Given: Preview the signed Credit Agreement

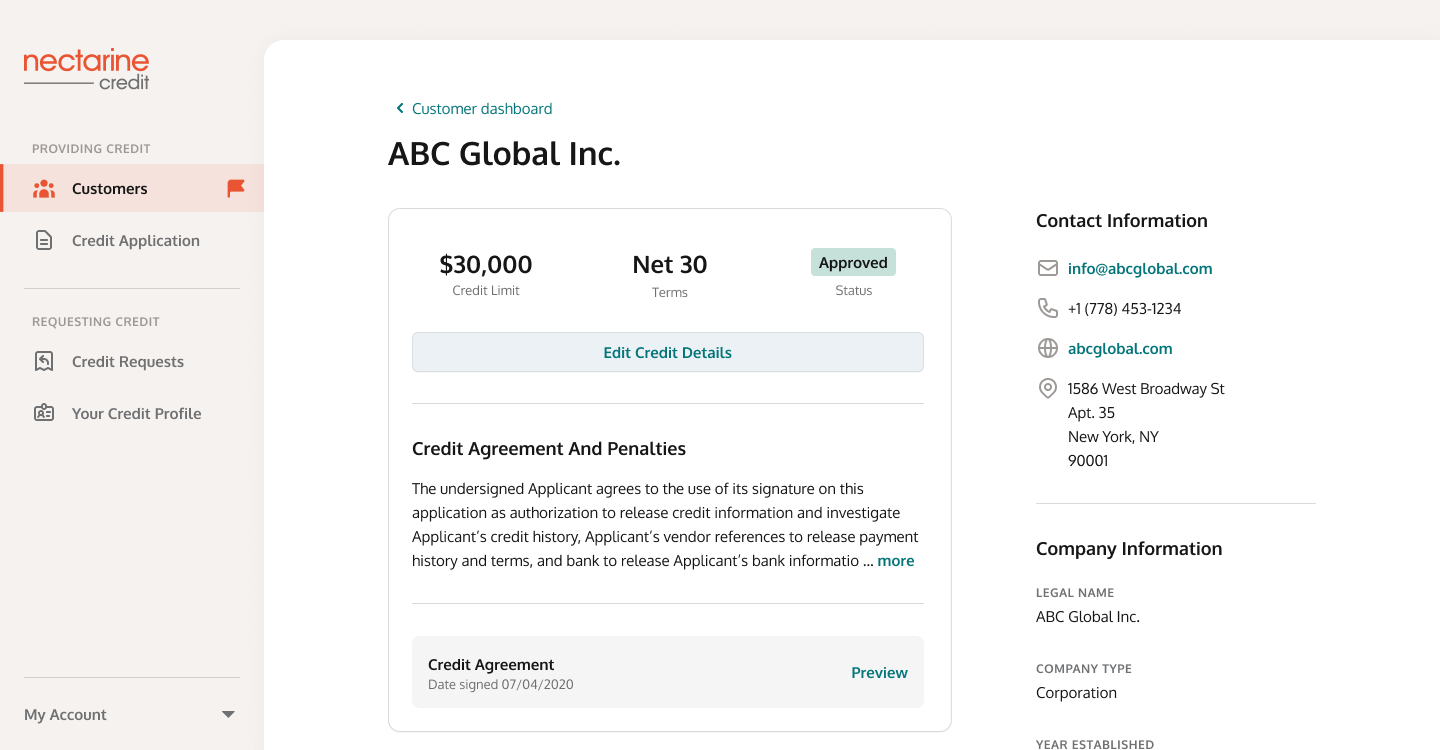Looking at the screenshot, I should click(x=879, y=673).
